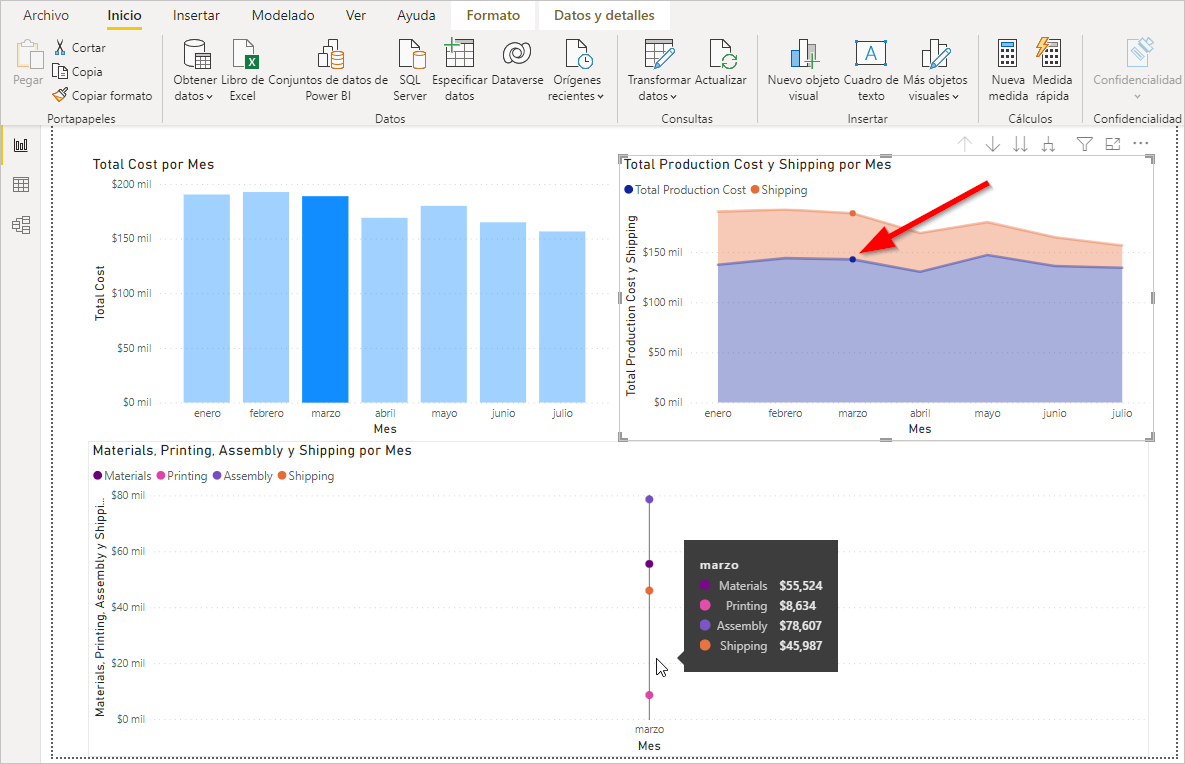
Task: Insert a Cuadro de texto
Action: pos(871,70)
